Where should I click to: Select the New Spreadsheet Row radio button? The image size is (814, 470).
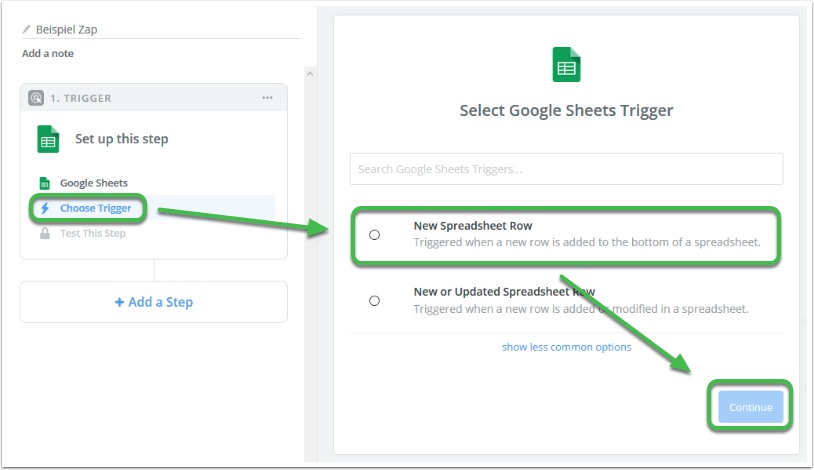pyautogui.click(x=374, y=235)
